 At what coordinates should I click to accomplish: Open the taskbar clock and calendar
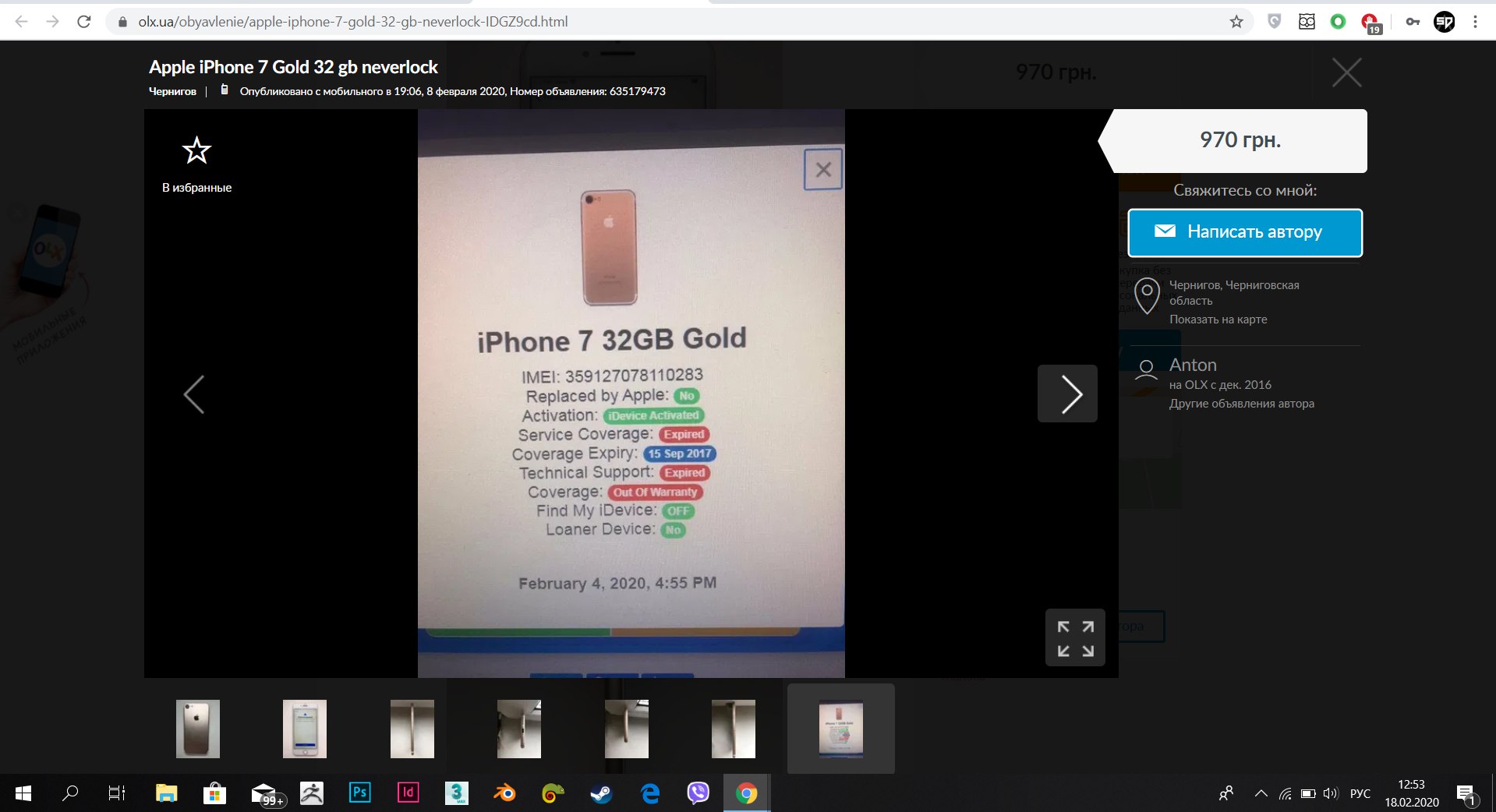(1412, 793)
